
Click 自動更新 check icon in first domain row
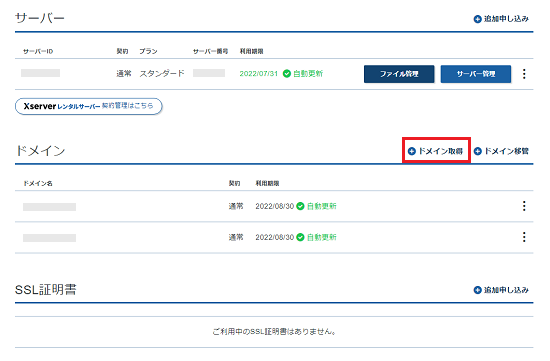tap(300, 206)
